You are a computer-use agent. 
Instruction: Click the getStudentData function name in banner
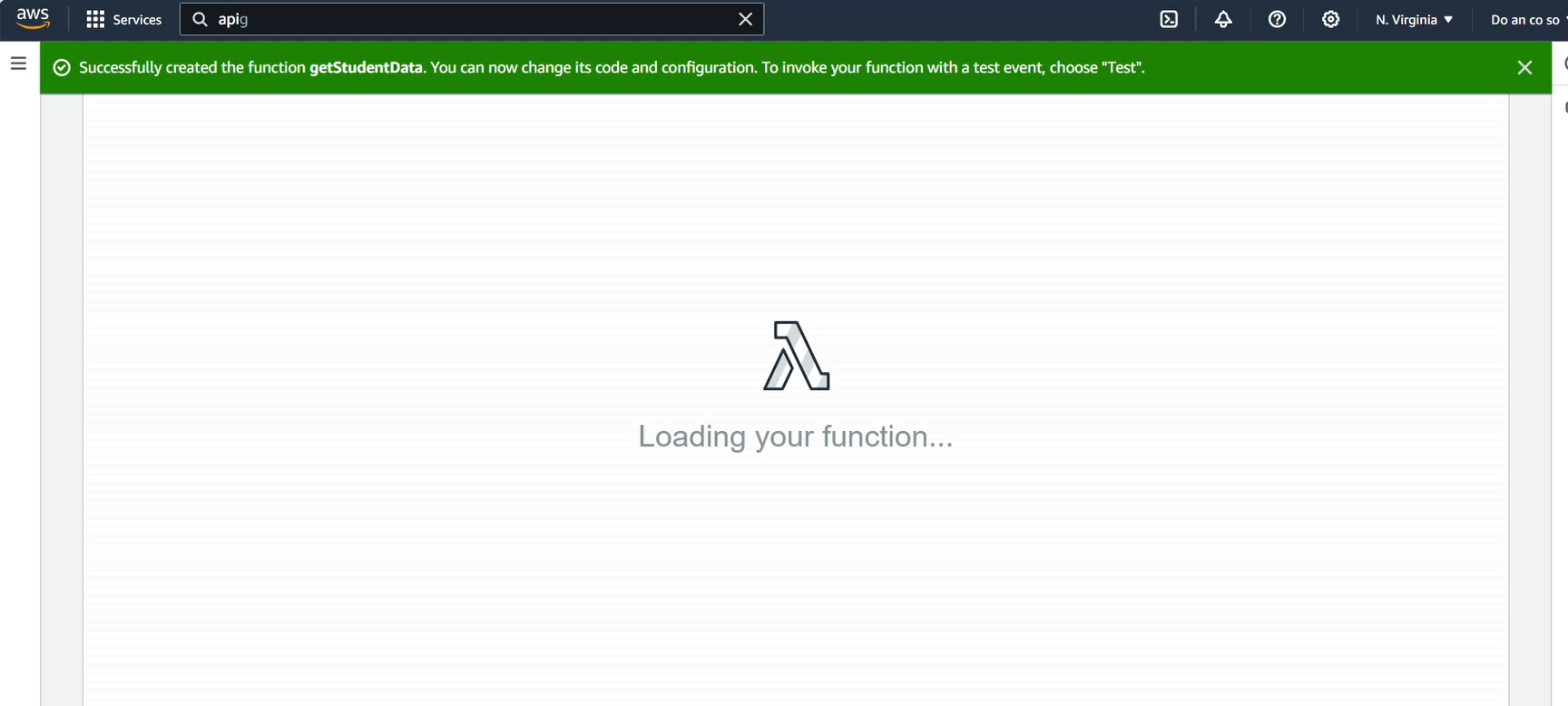[366, 67]
